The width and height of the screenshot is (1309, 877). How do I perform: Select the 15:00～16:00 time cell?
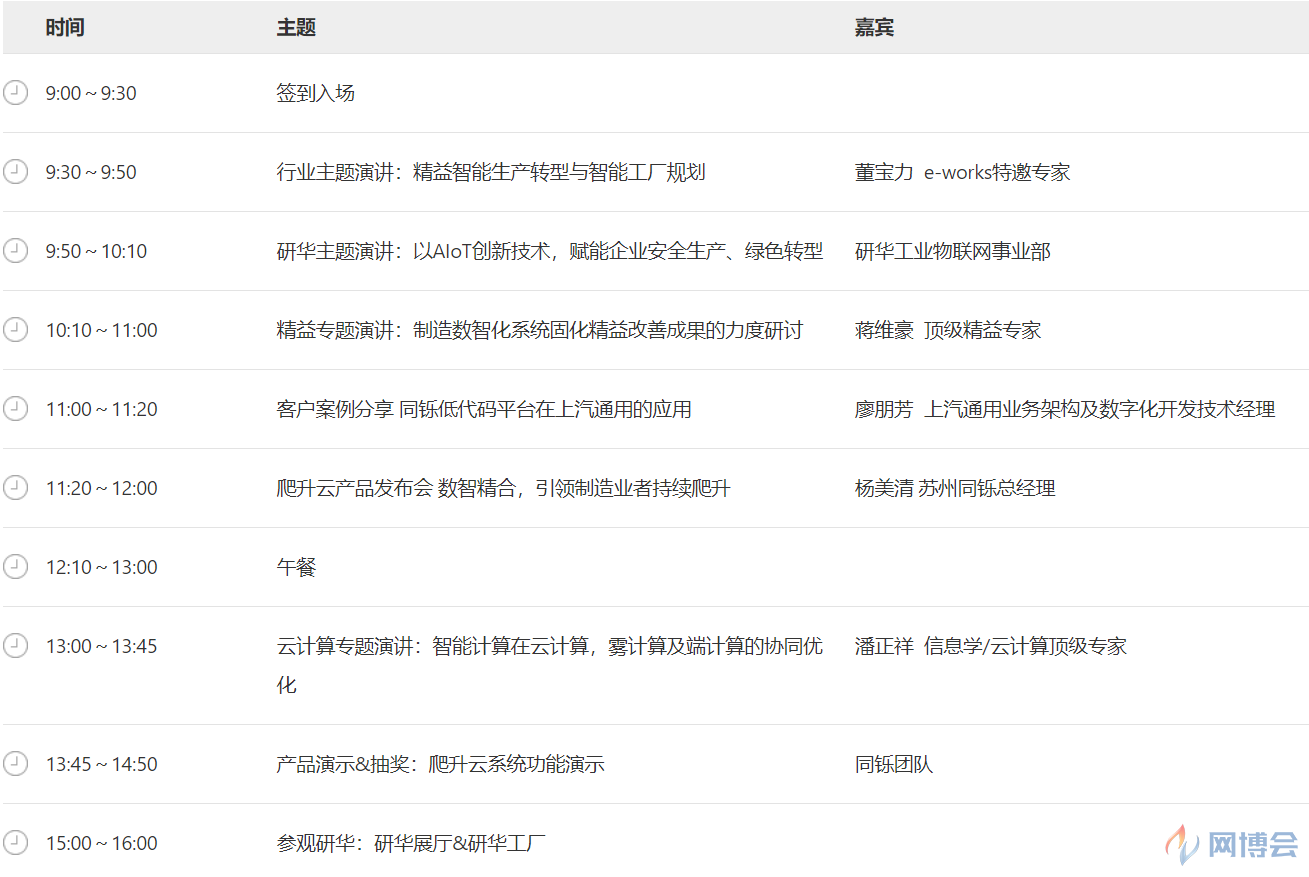(x=102, y=844)
